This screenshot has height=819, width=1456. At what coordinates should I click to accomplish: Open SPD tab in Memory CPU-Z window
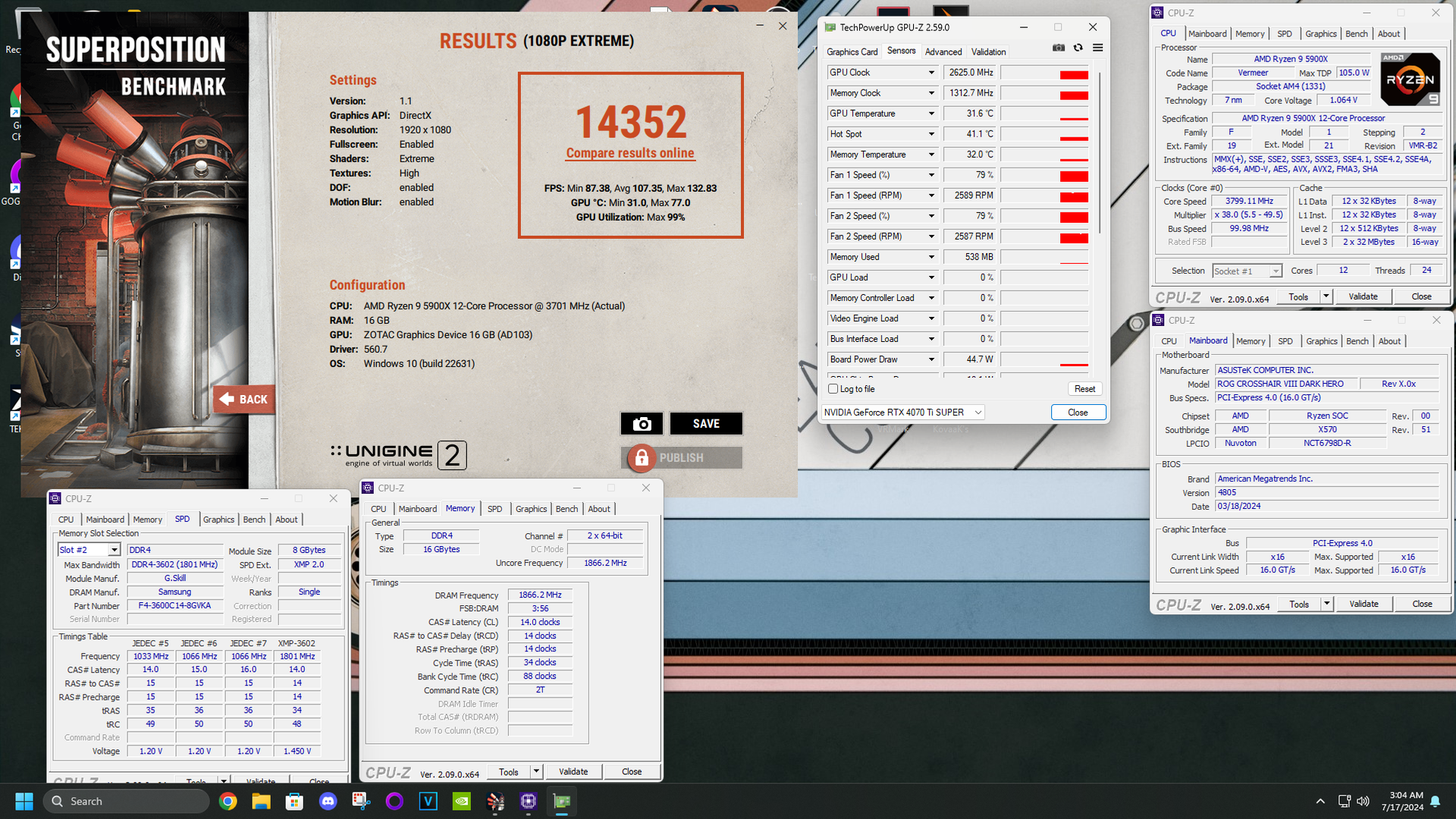tap(494, 509)
